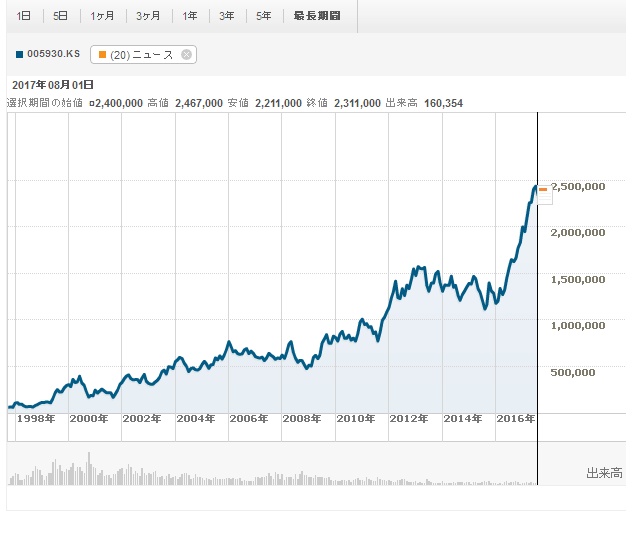Choose the 5年 chart period

263,16
